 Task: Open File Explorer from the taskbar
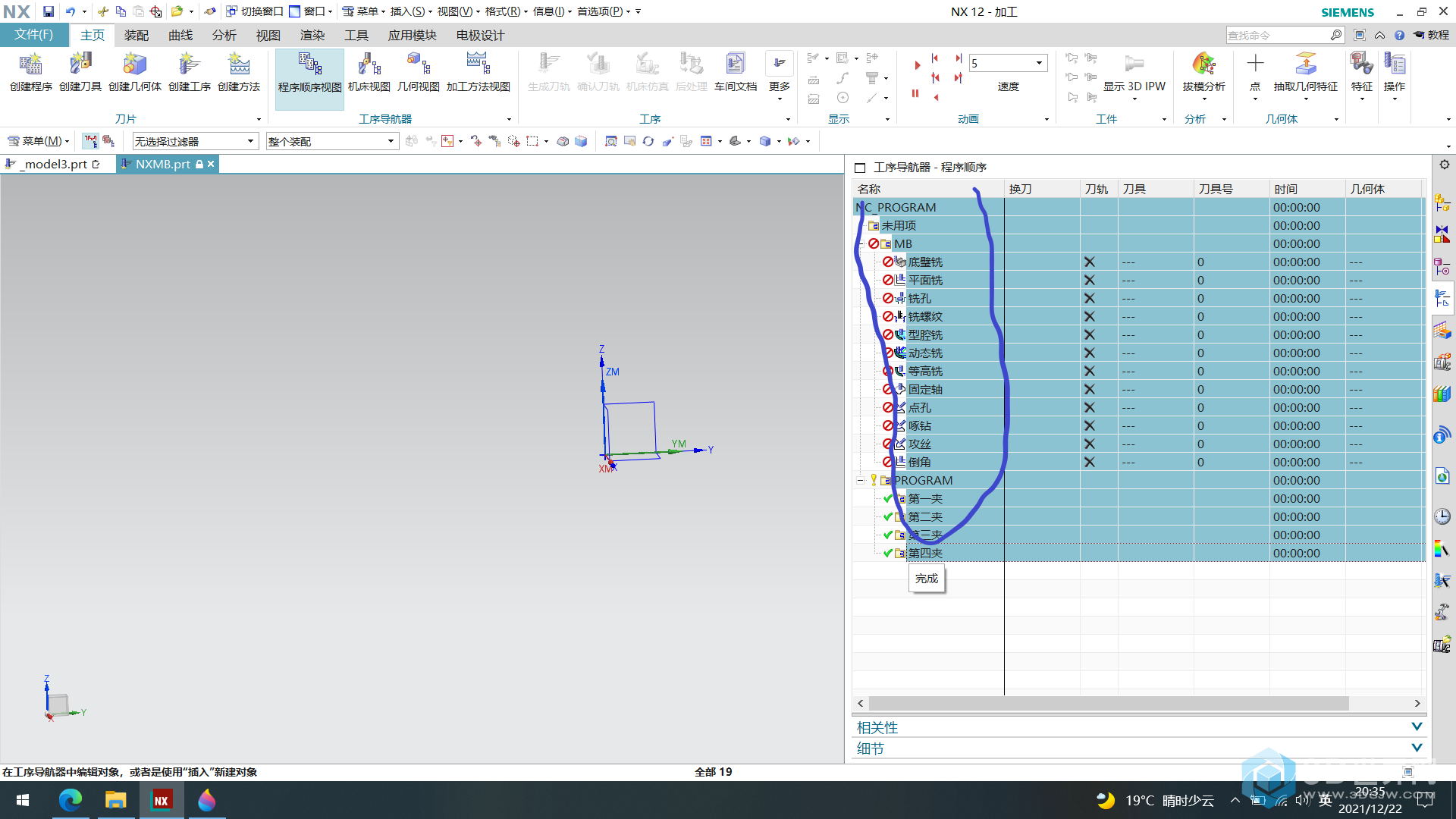(x=115, y=800)
